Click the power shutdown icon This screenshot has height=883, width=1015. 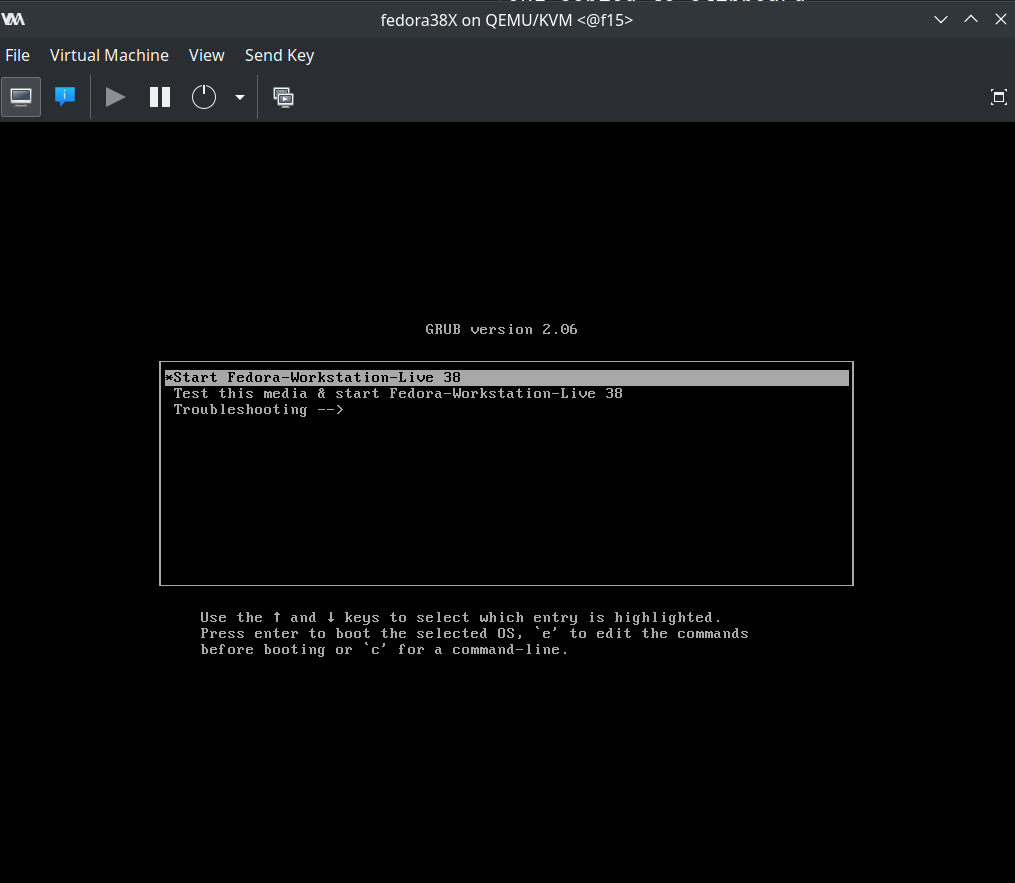coord(204,97)
